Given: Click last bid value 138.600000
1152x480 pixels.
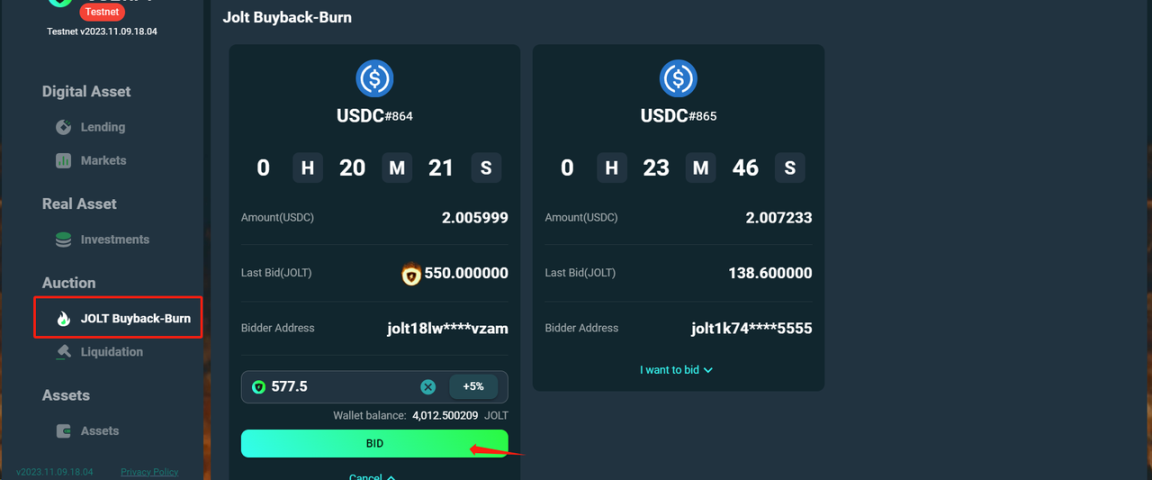Looking at the screenshot, I should [x=770, y=273].
